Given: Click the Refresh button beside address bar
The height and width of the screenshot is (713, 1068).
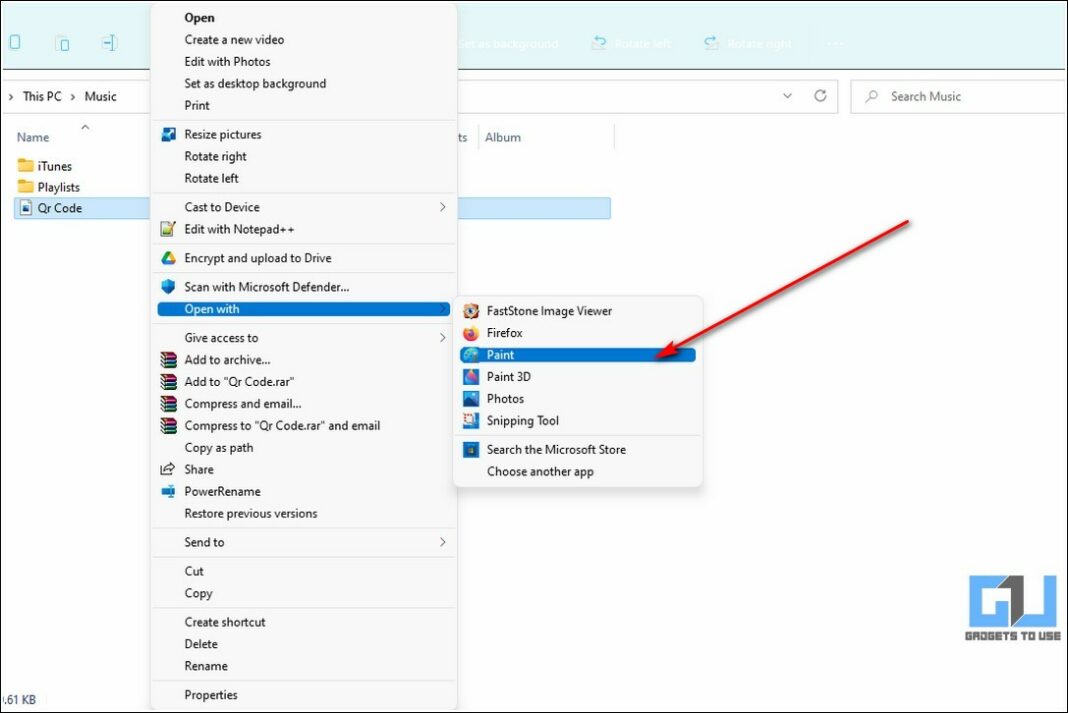Looking at the screenshot, I should pos(820,96).
